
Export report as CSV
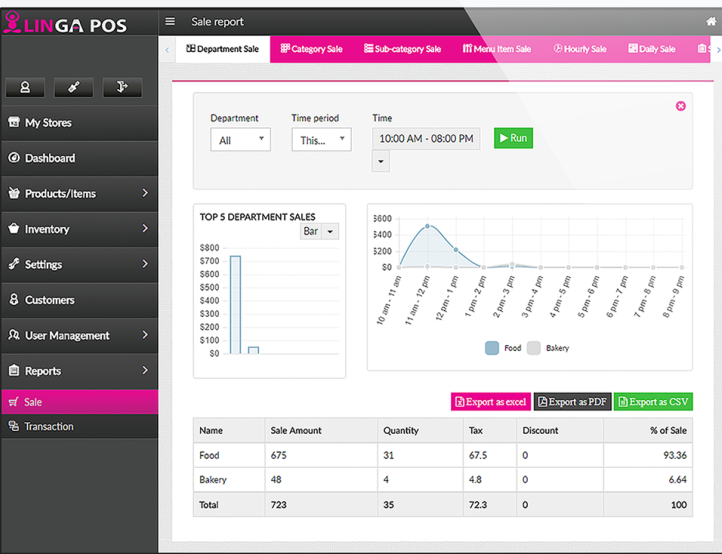point(653,402)
